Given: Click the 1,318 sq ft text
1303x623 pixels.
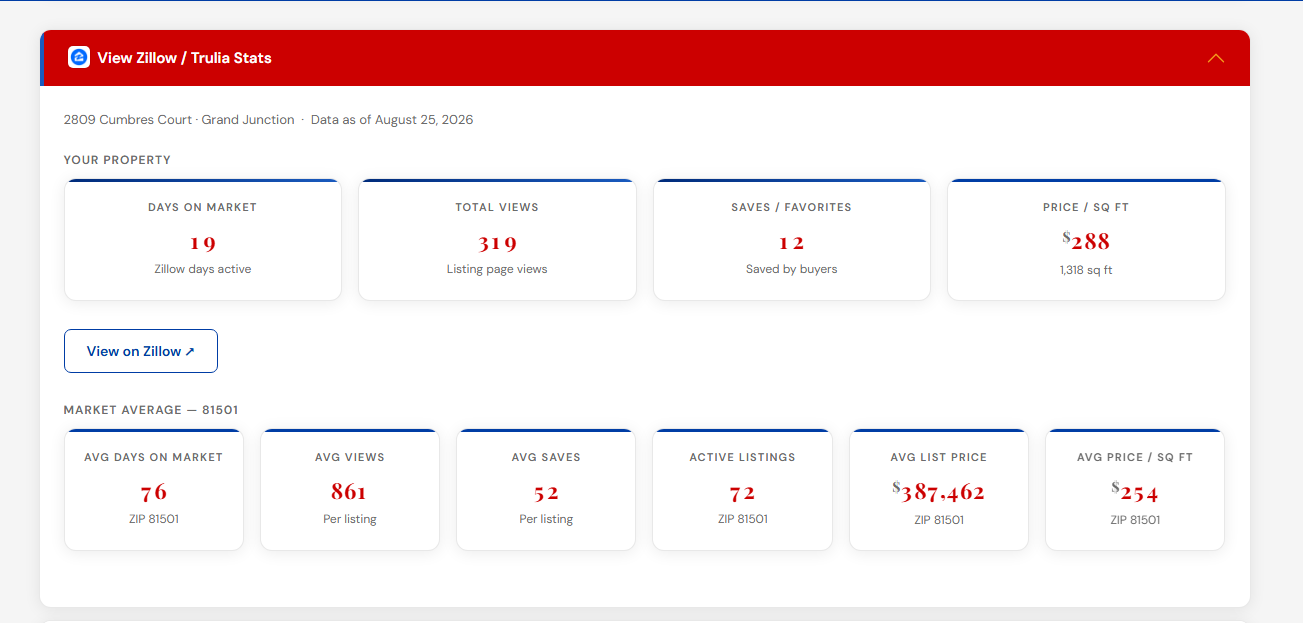Looking at the screenshot, I should click(x=1086, y=270).
